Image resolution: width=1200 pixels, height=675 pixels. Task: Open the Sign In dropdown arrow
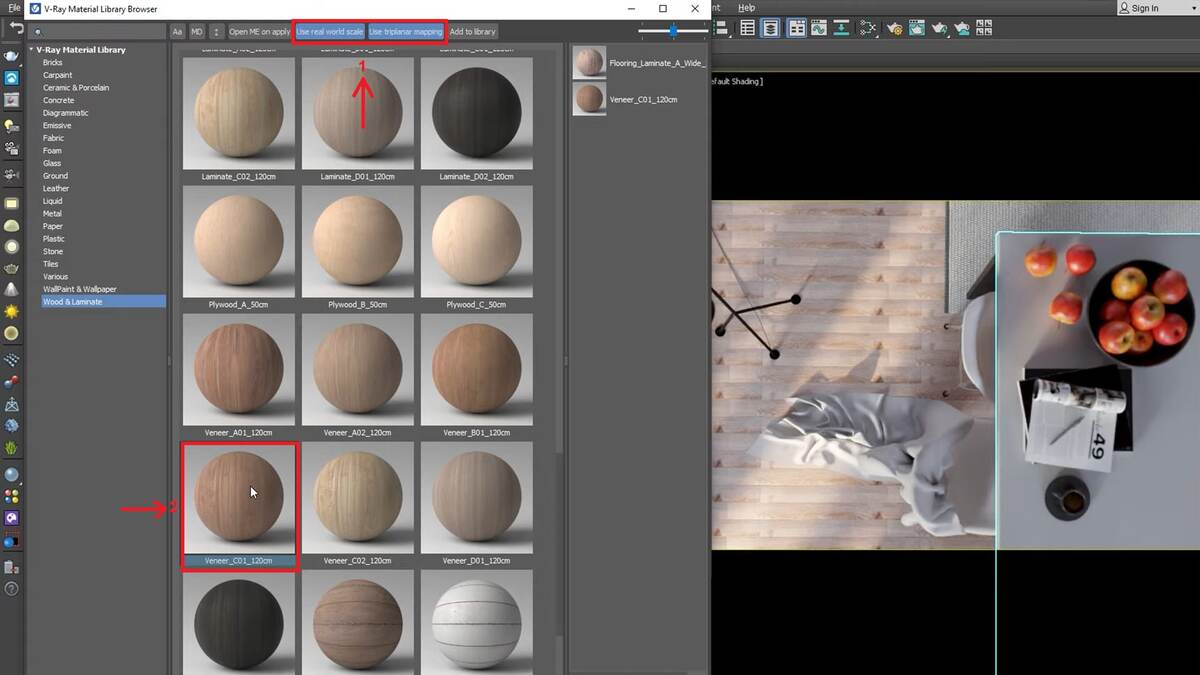tap(1192, 8)
